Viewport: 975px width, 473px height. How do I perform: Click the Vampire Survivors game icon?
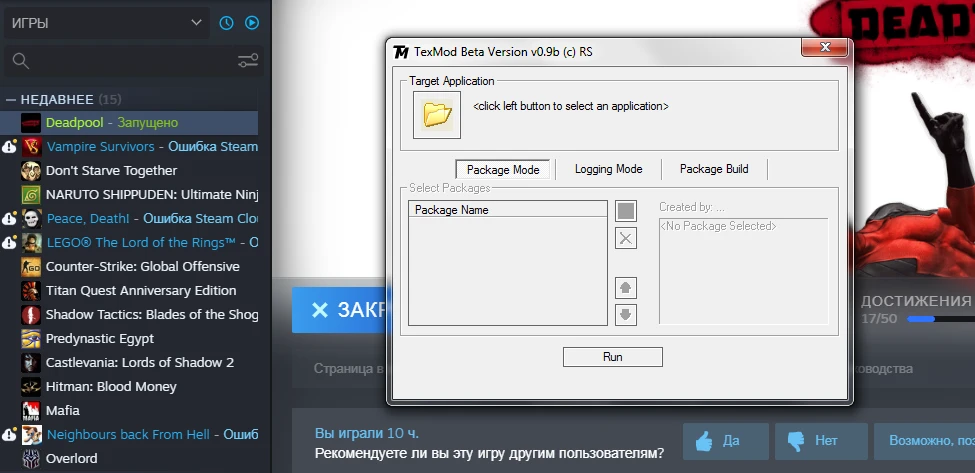31,147
